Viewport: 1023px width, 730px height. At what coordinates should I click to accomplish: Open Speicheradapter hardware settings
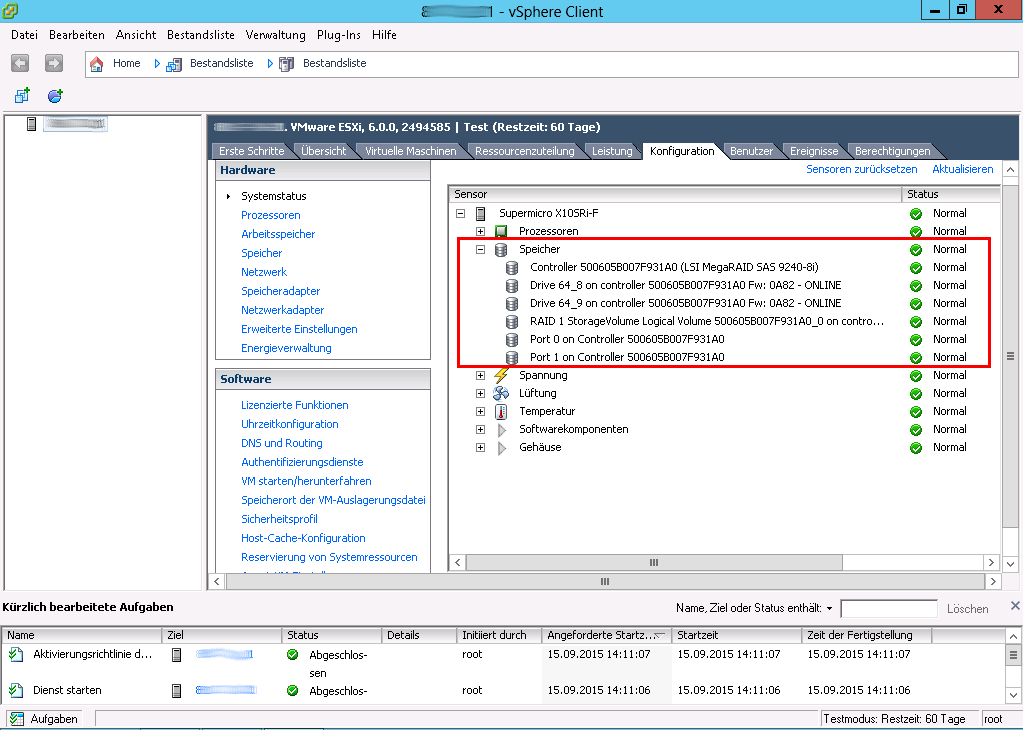coord(281,291)
